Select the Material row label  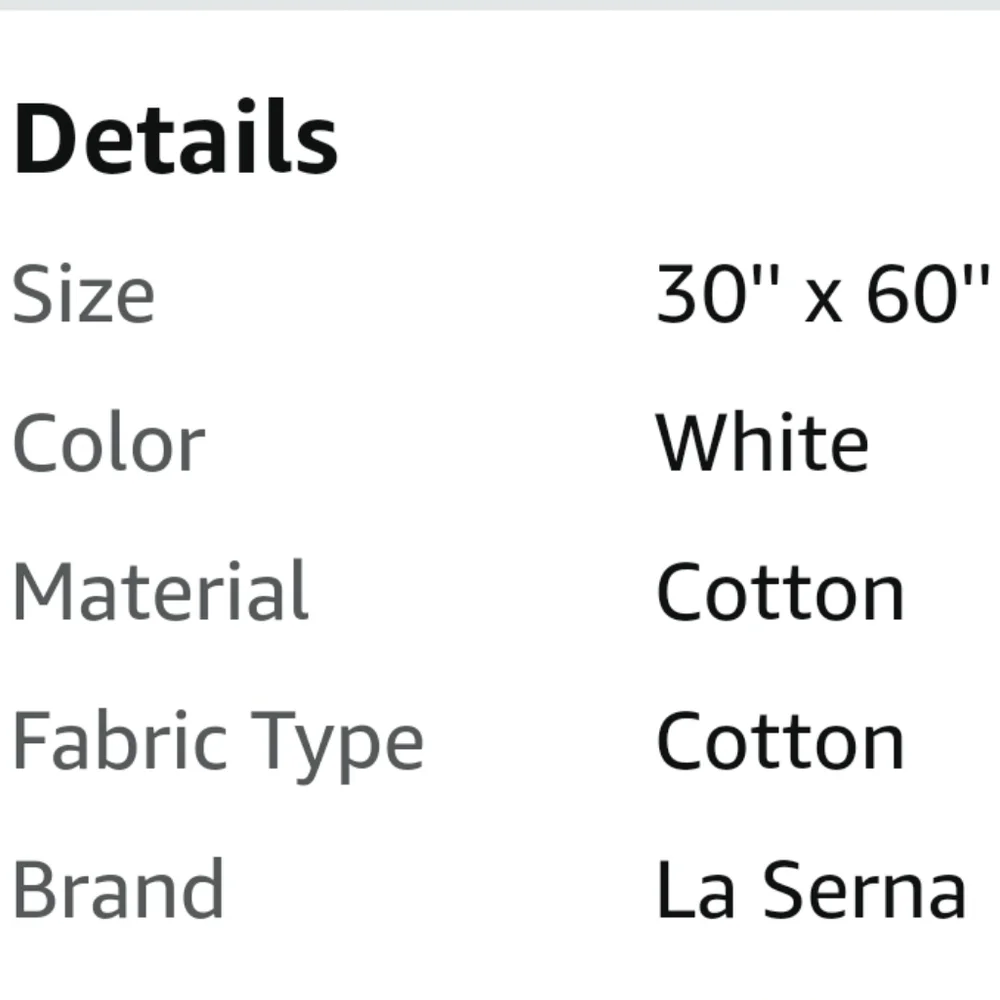pos(161,591)
